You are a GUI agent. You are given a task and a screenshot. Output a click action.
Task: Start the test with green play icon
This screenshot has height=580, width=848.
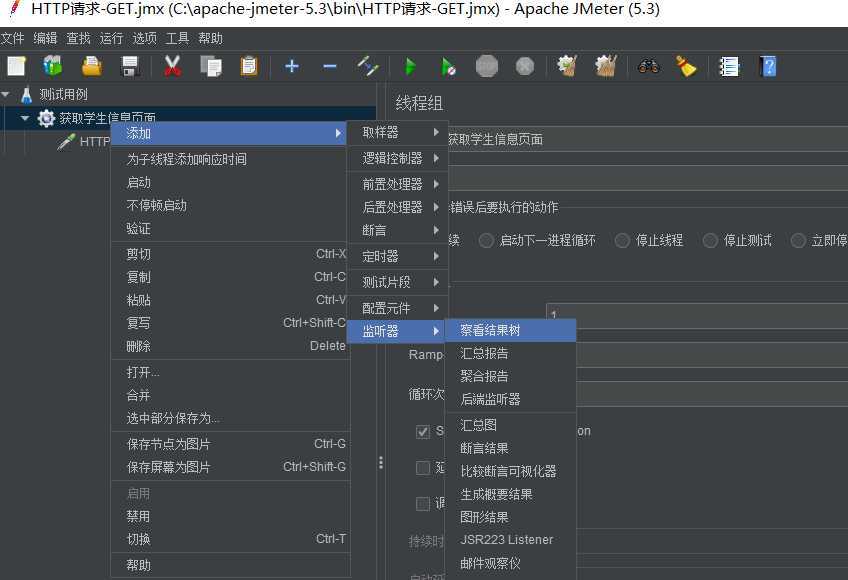coord(410,67)
